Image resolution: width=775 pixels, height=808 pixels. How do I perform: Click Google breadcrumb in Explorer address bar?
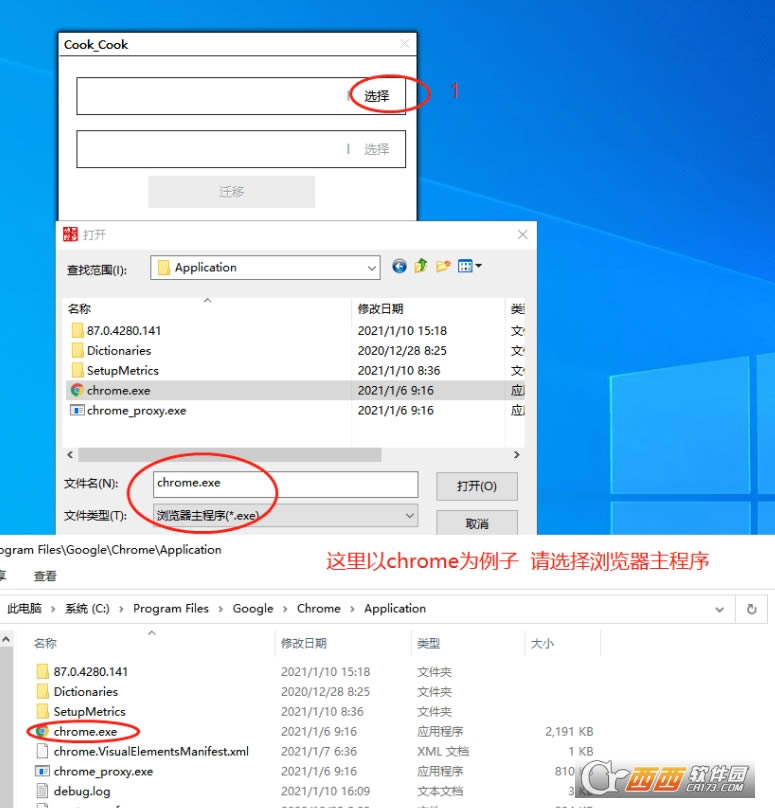tap(252, 609)
